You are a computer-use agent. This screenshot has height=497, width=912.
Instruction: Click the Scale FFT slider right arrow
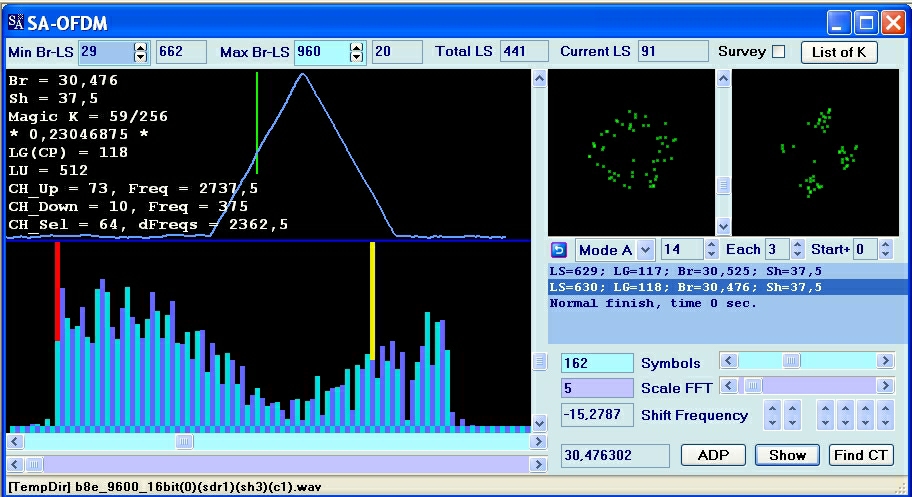pyautogui.click(x=885, y=385)
